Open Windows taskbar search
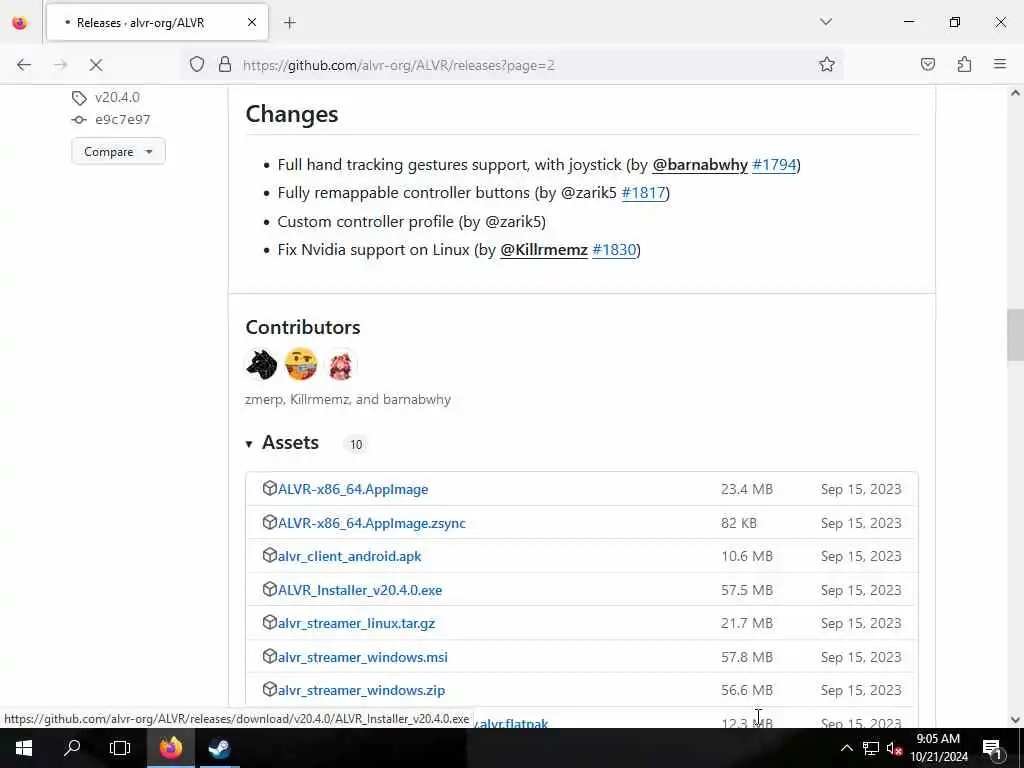The width and height of the screenshot is (1024, 768). [x=72, y=748]
